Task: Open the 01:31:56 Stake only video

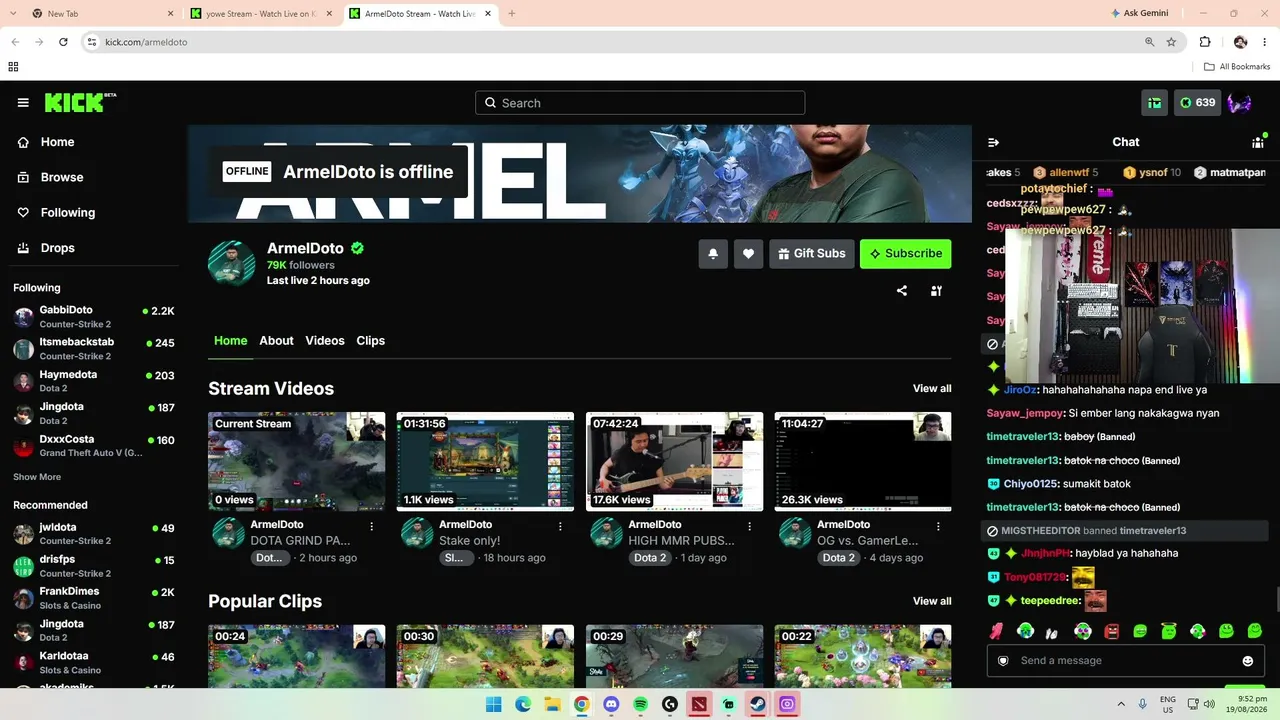Action: coord(485,462)
